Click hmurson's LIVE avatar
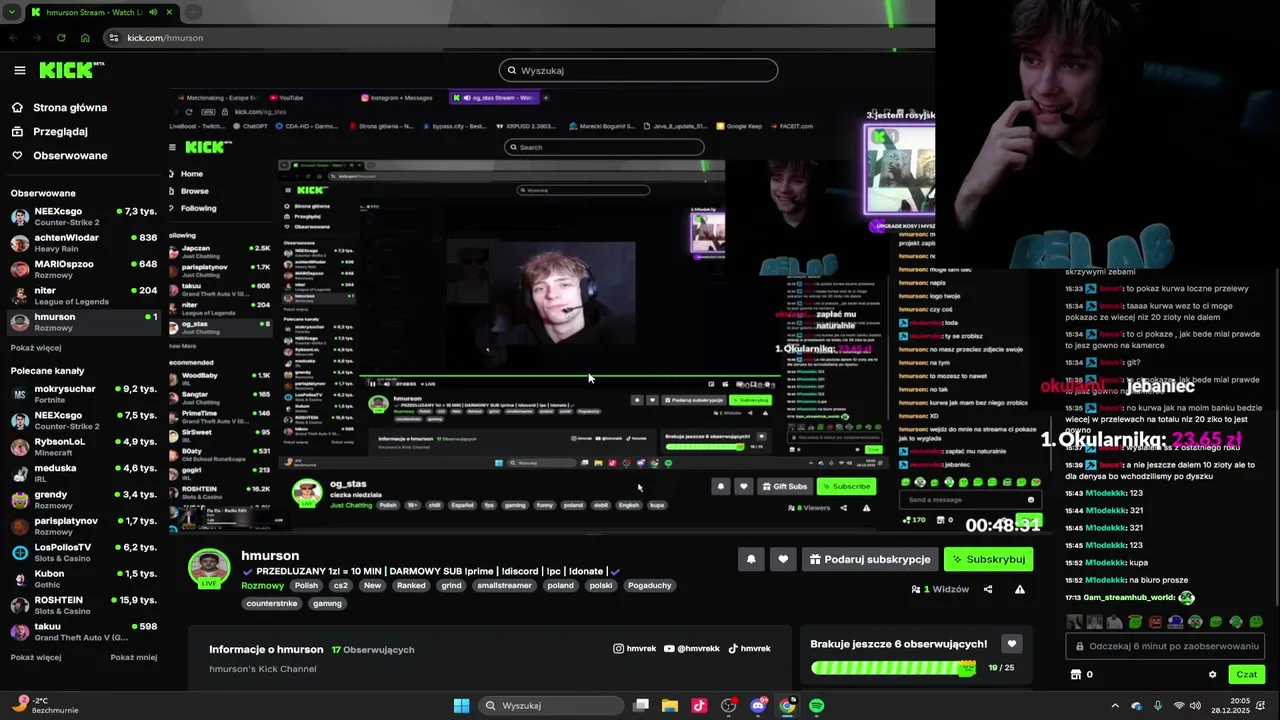The height and width of the screenshot is (720, 1280). coord(209,568)
